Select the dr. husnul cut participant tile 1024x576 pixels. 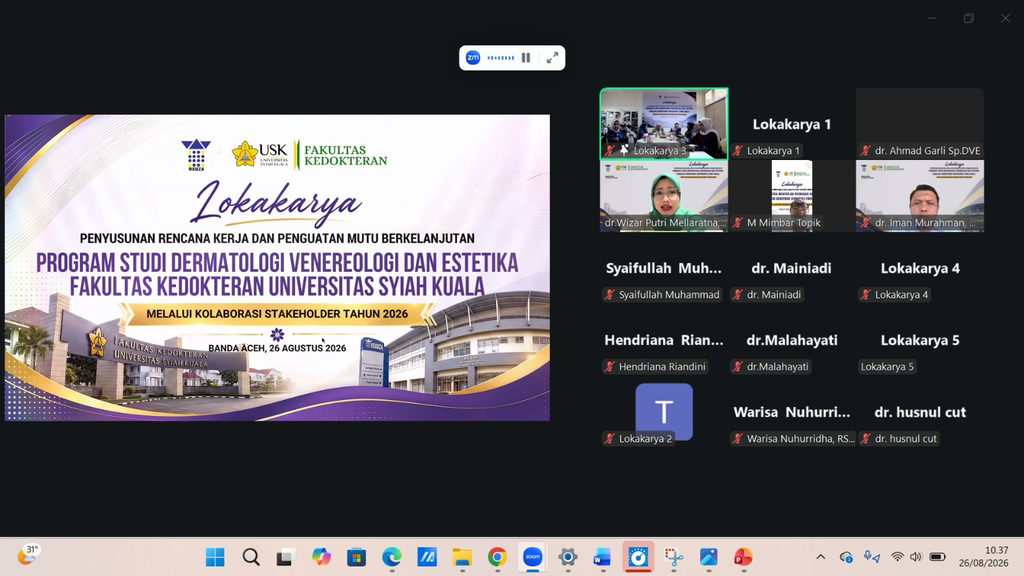(920, 412)
